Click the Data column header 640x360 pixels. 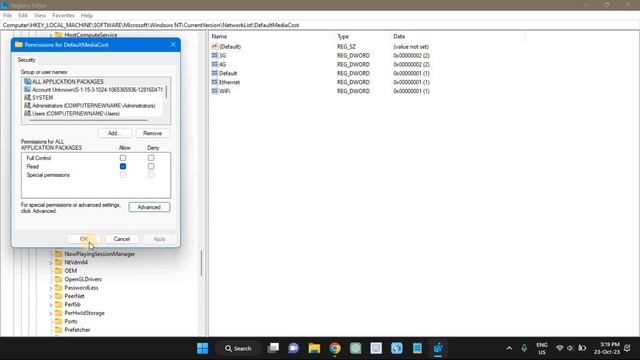pyautogui.click(x=399, y=36)
